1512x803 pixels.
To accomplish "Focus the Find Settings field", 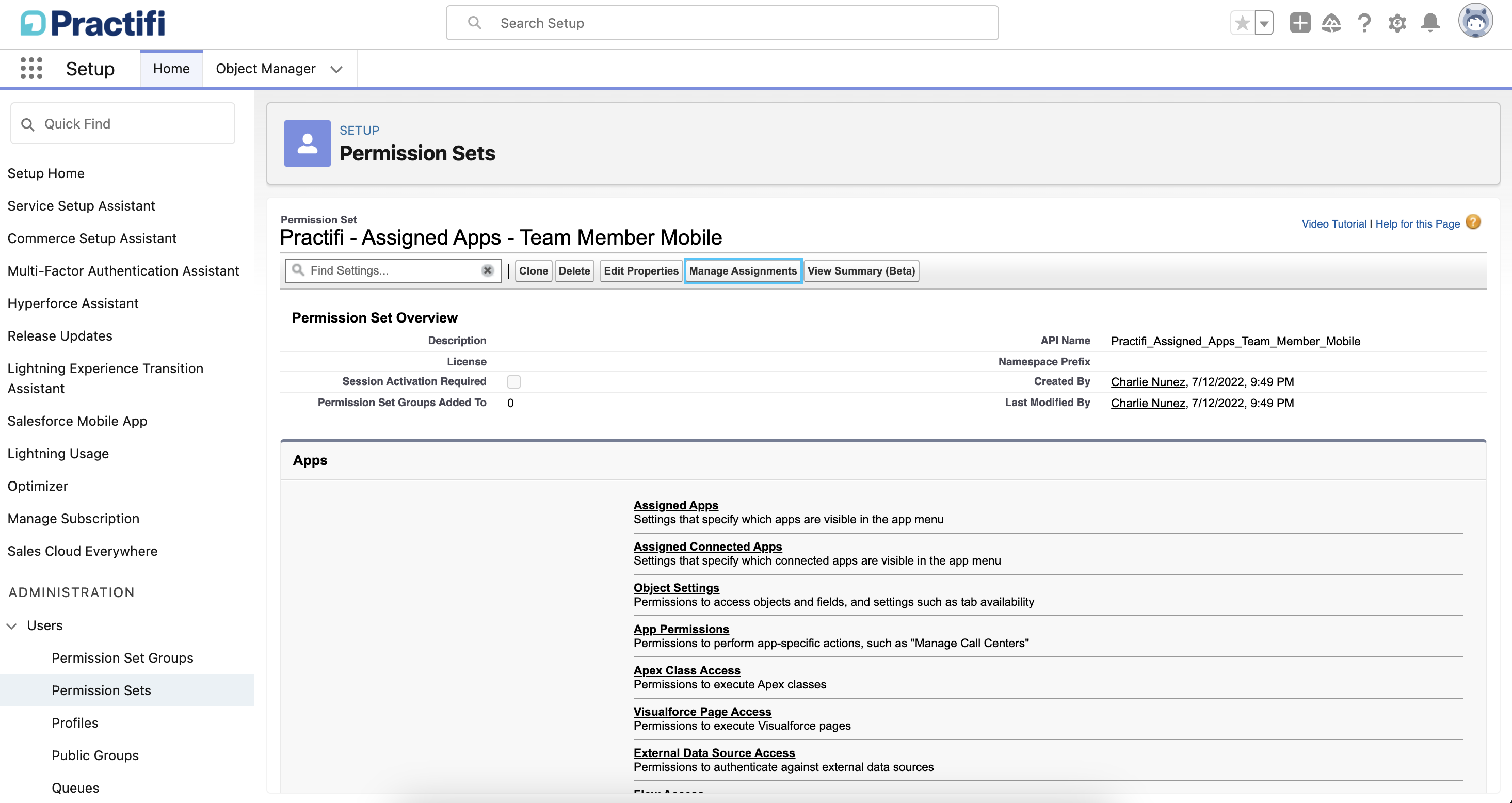I will pyautogui.click(x=392, y=270).
